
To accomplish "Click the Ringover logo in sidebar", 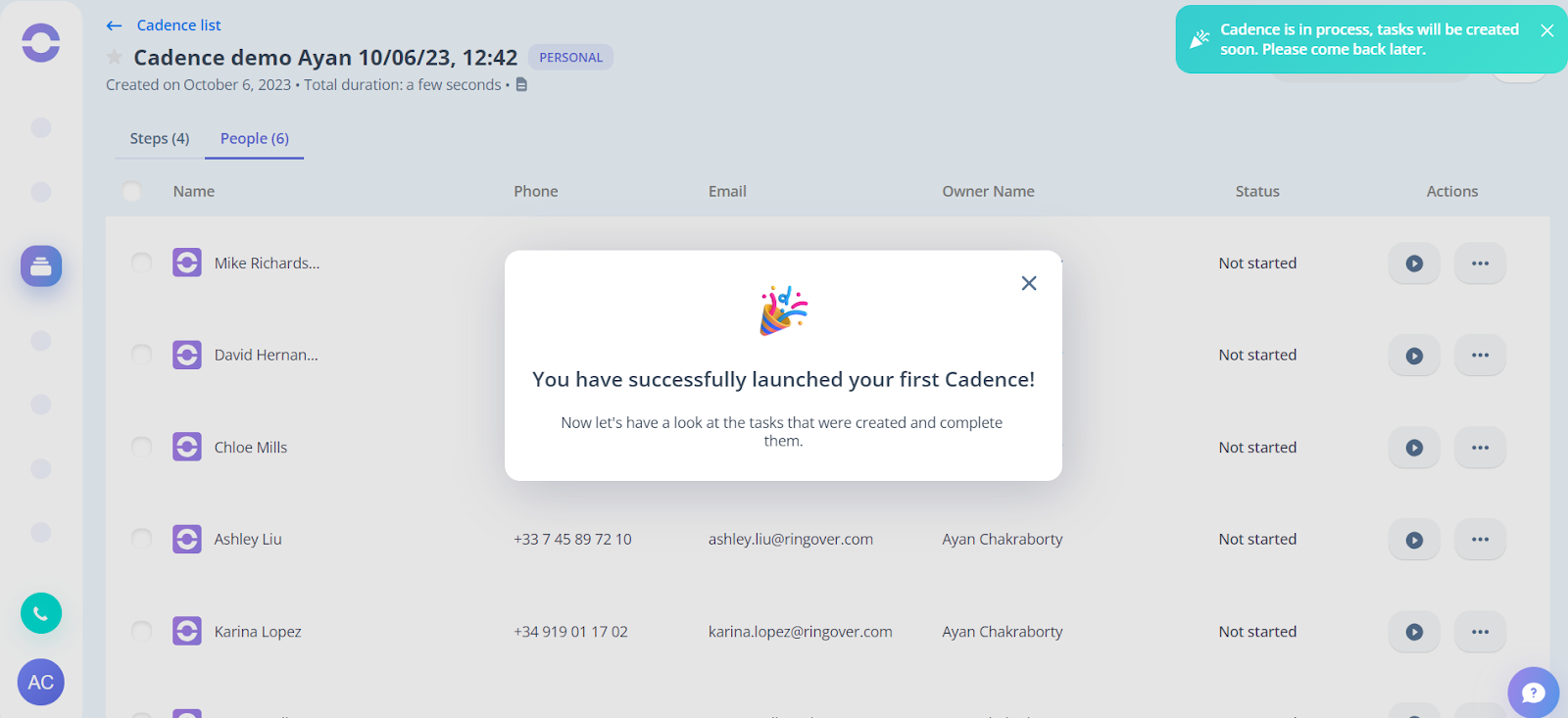I will (x=41, y=43).
